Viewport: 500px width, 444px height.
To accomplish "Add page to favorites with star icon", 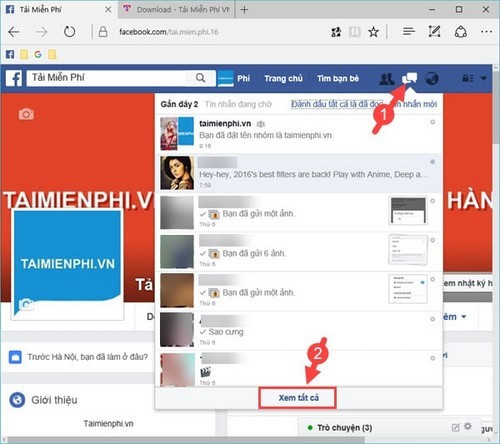I will (x=373, y=32).
